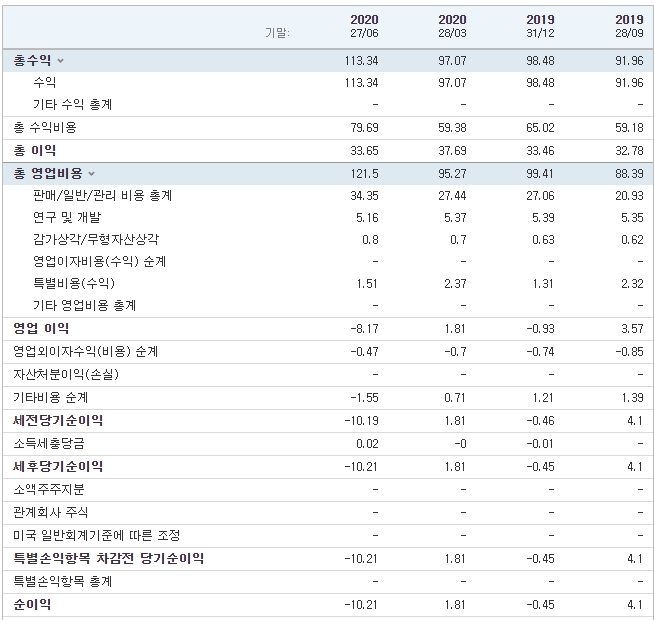Select the 자산처분이익(손실) row label
Image resolution: width=654 pixels, height=620 pixels.
point(66,374)
